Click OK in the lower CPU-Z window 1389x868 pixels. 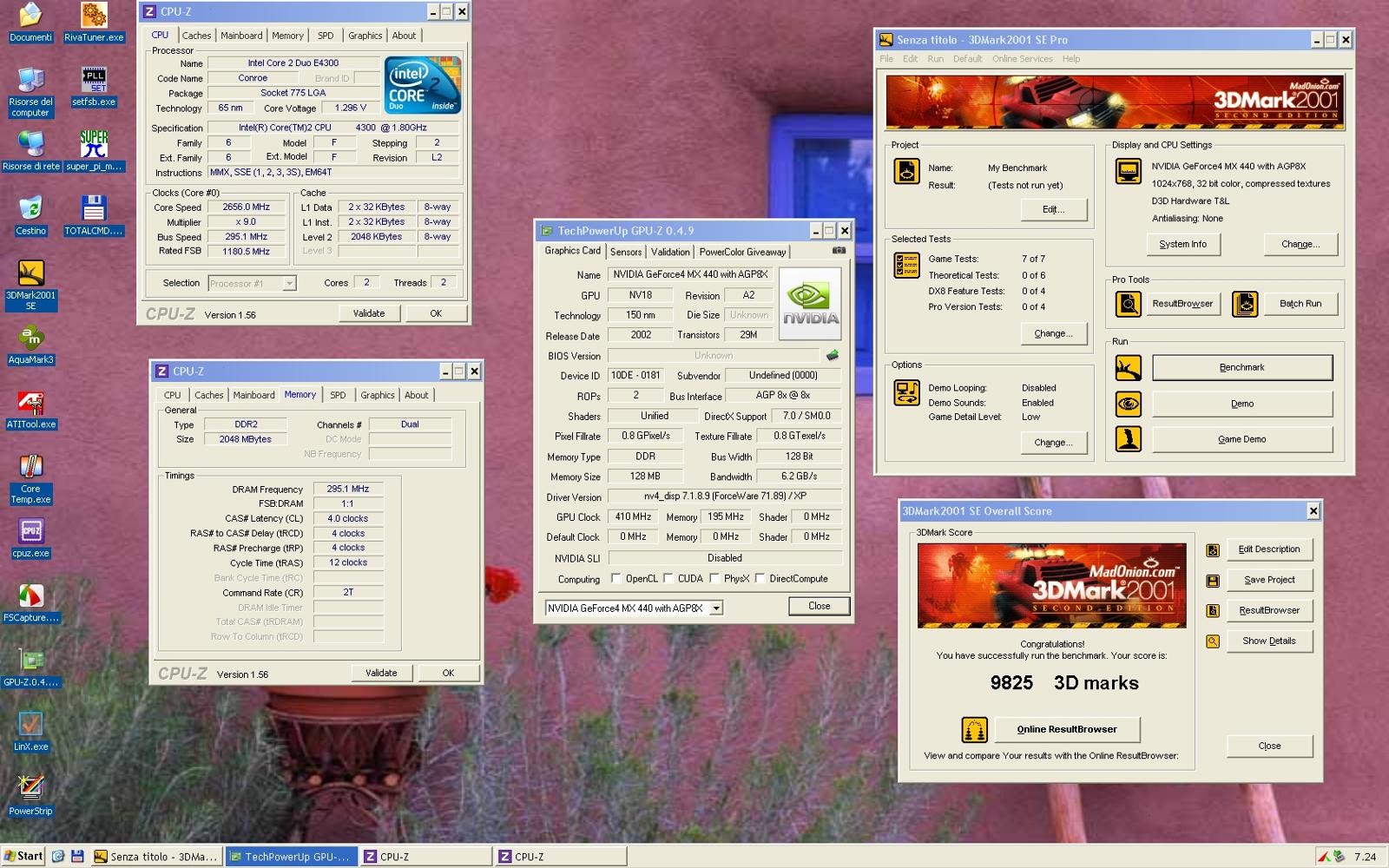[x=448, y=673]
